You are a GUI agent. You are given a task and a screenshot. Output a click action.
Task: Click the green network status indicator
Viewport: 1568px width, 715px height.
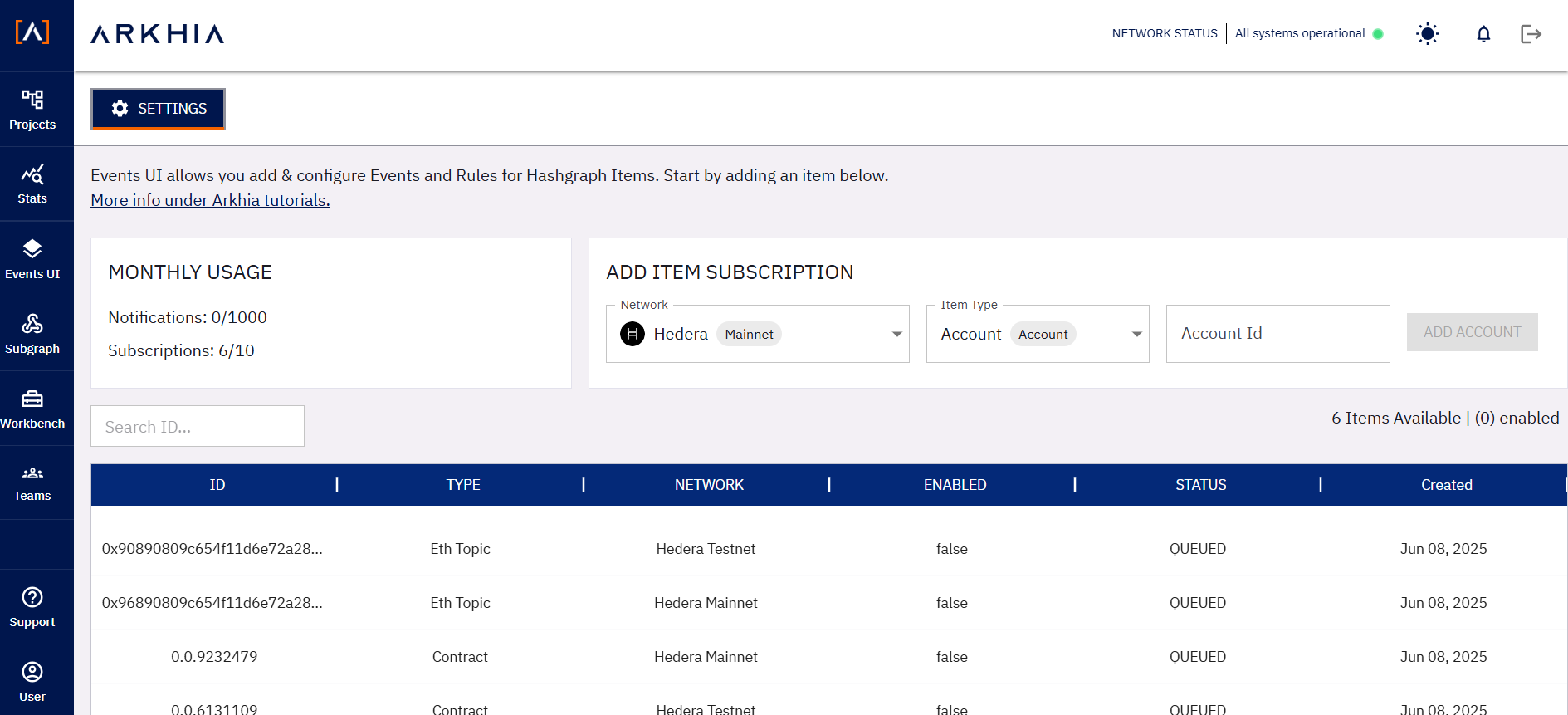click(x=1378, y=34)
